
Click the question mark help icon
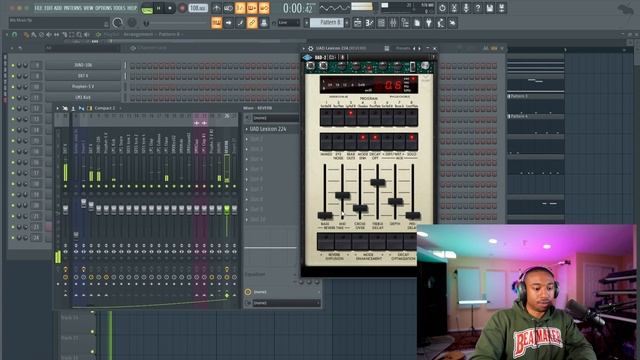click(x=478, y=8)
